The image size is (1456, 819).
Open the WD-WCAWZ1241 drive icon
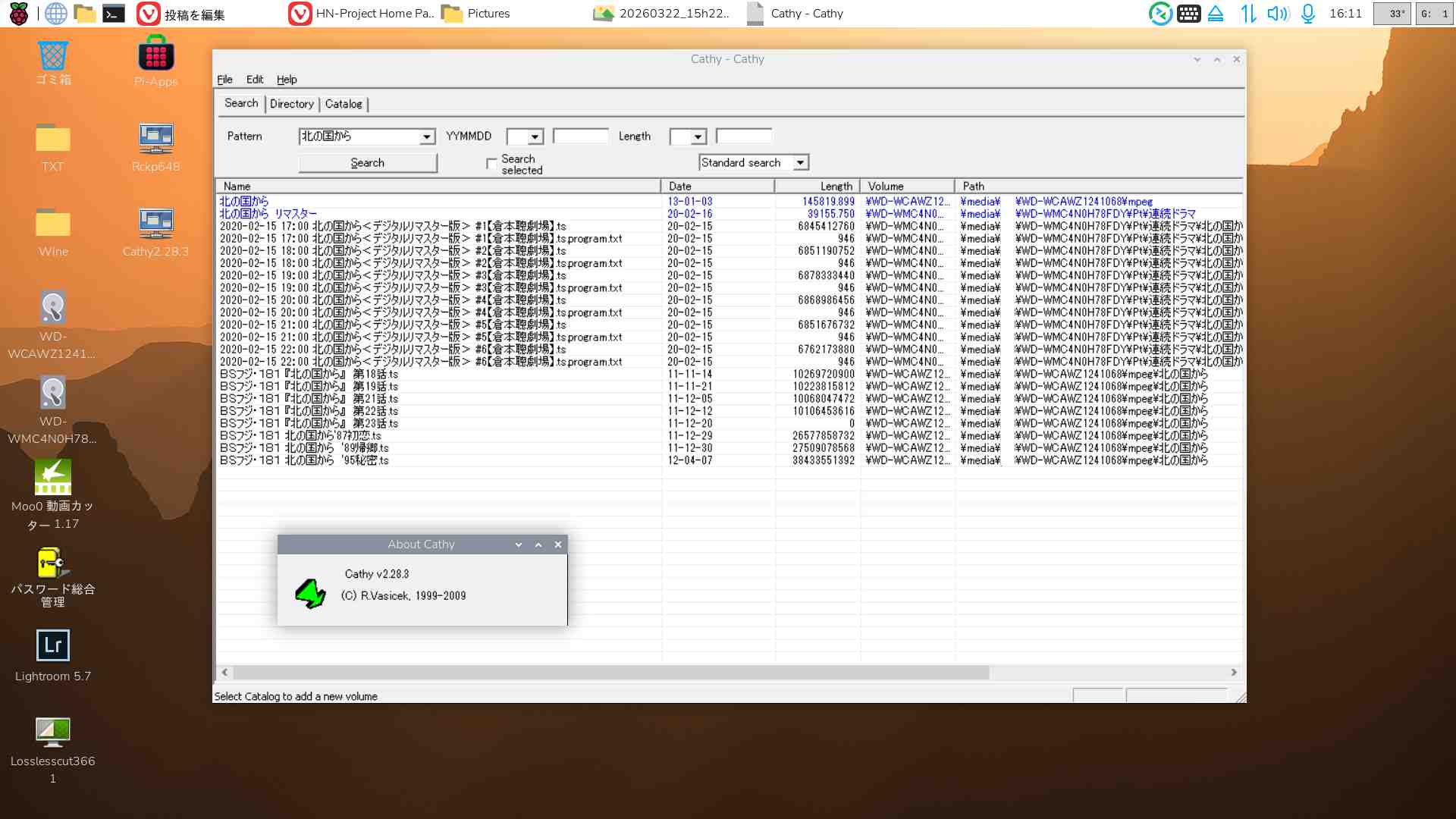tap(53, 308)
